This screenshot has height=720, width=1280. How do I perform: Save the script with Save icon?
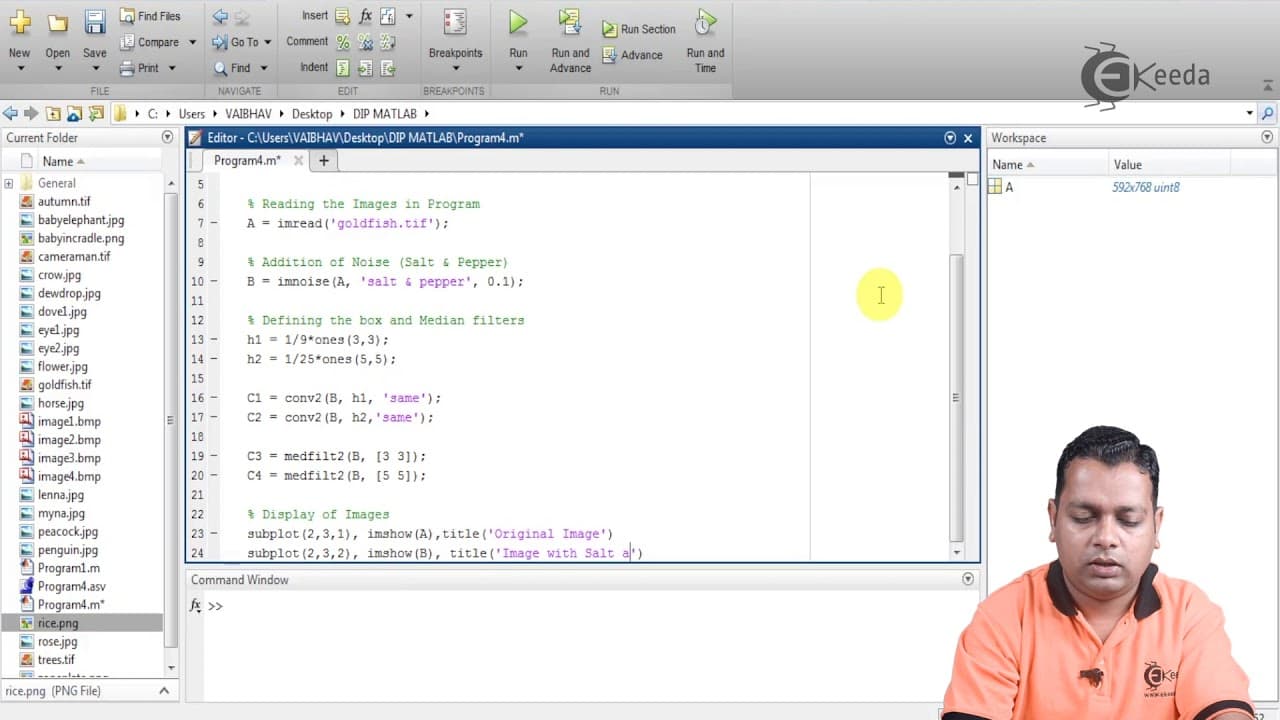[95, 23]
